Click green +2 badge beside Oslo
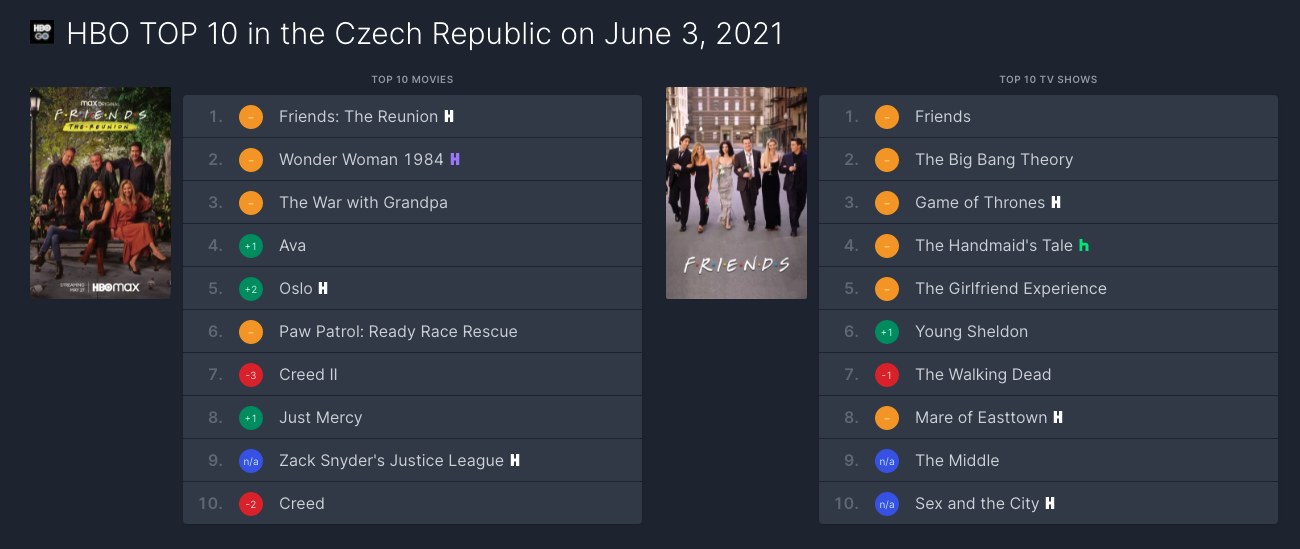The width and height of the screenshot is (1300, 549). point(250,289)
